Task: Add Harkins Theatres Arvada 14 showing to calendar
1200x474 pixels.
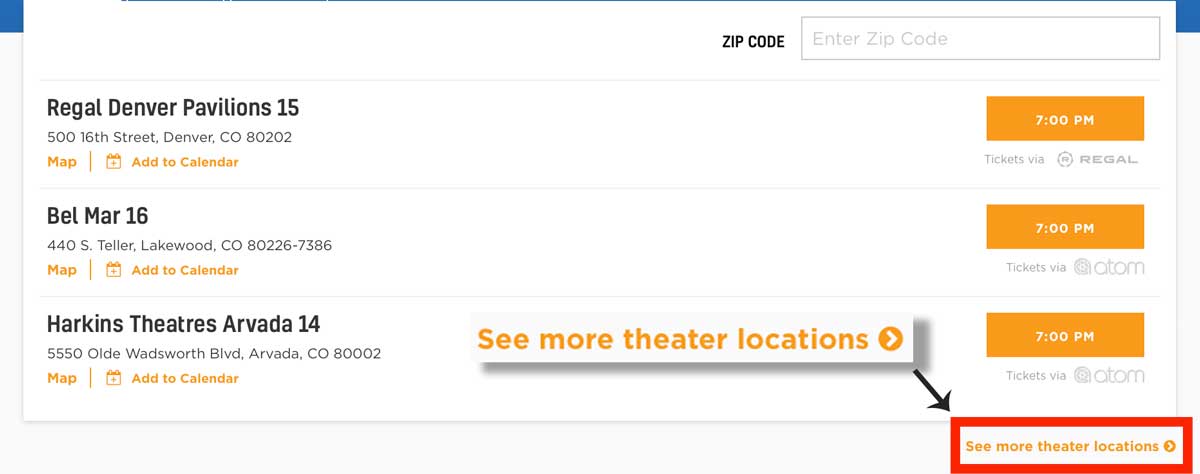Action: coord(185,378)
